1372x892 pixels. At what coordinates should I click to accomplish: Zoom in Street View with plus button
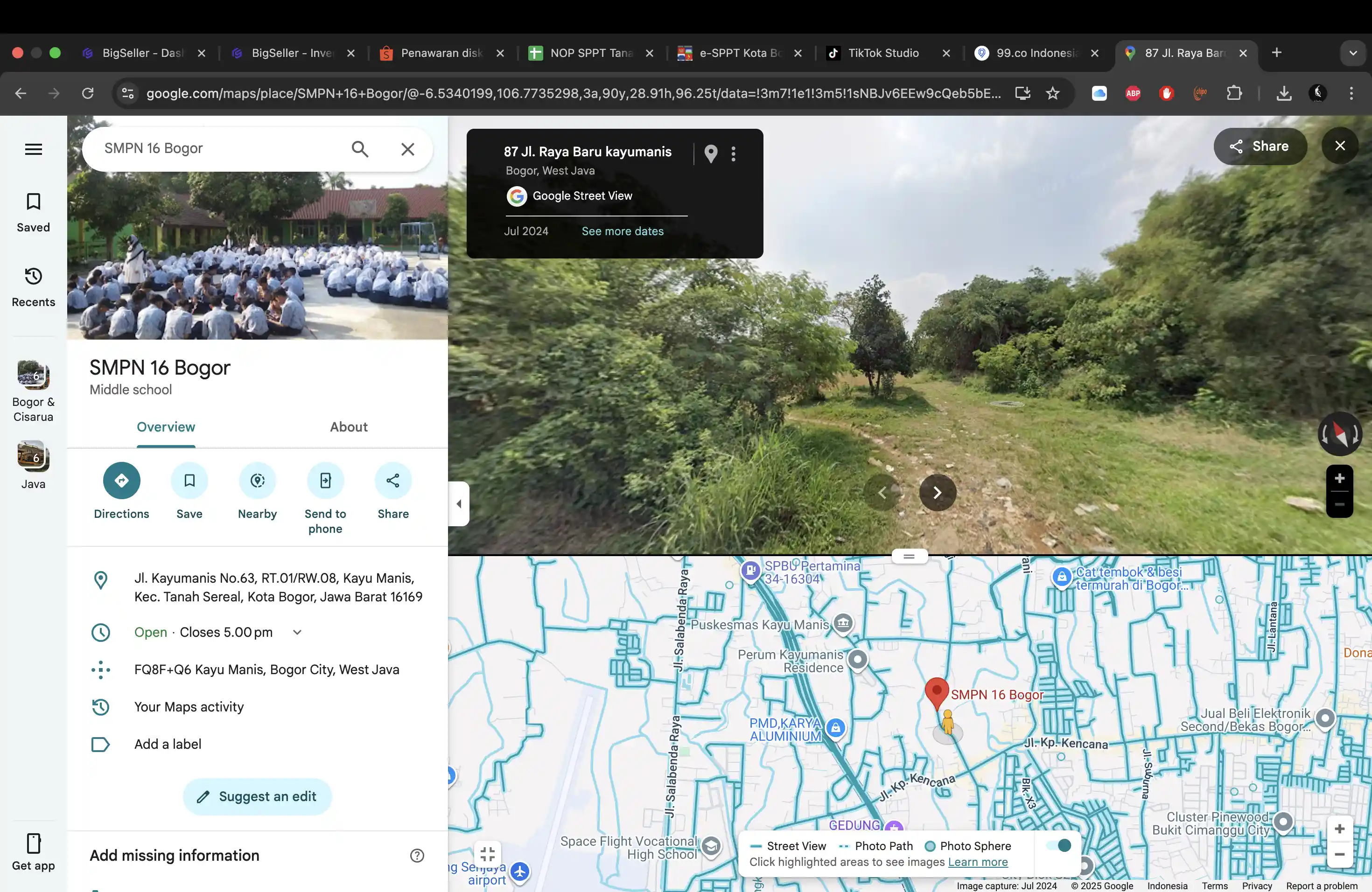(1339, 478)
